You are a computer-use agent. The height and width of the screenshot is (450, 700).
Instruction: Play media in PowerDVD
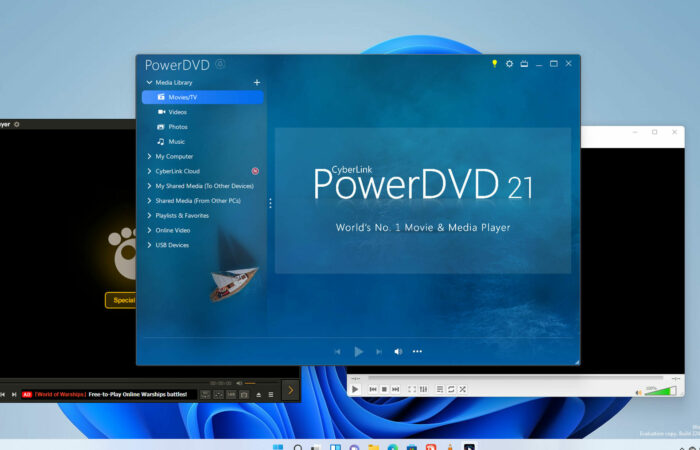[x=358, y=352]
